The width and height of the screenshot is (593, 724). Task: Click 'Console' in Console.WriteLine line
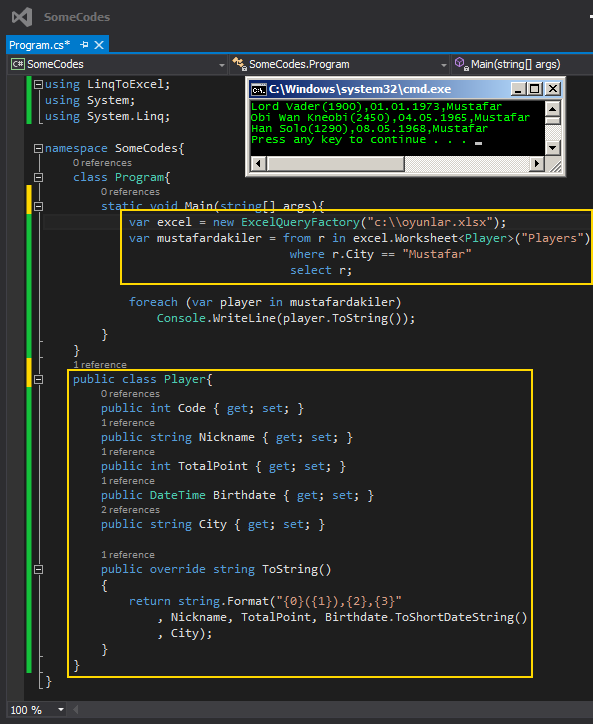181,318
